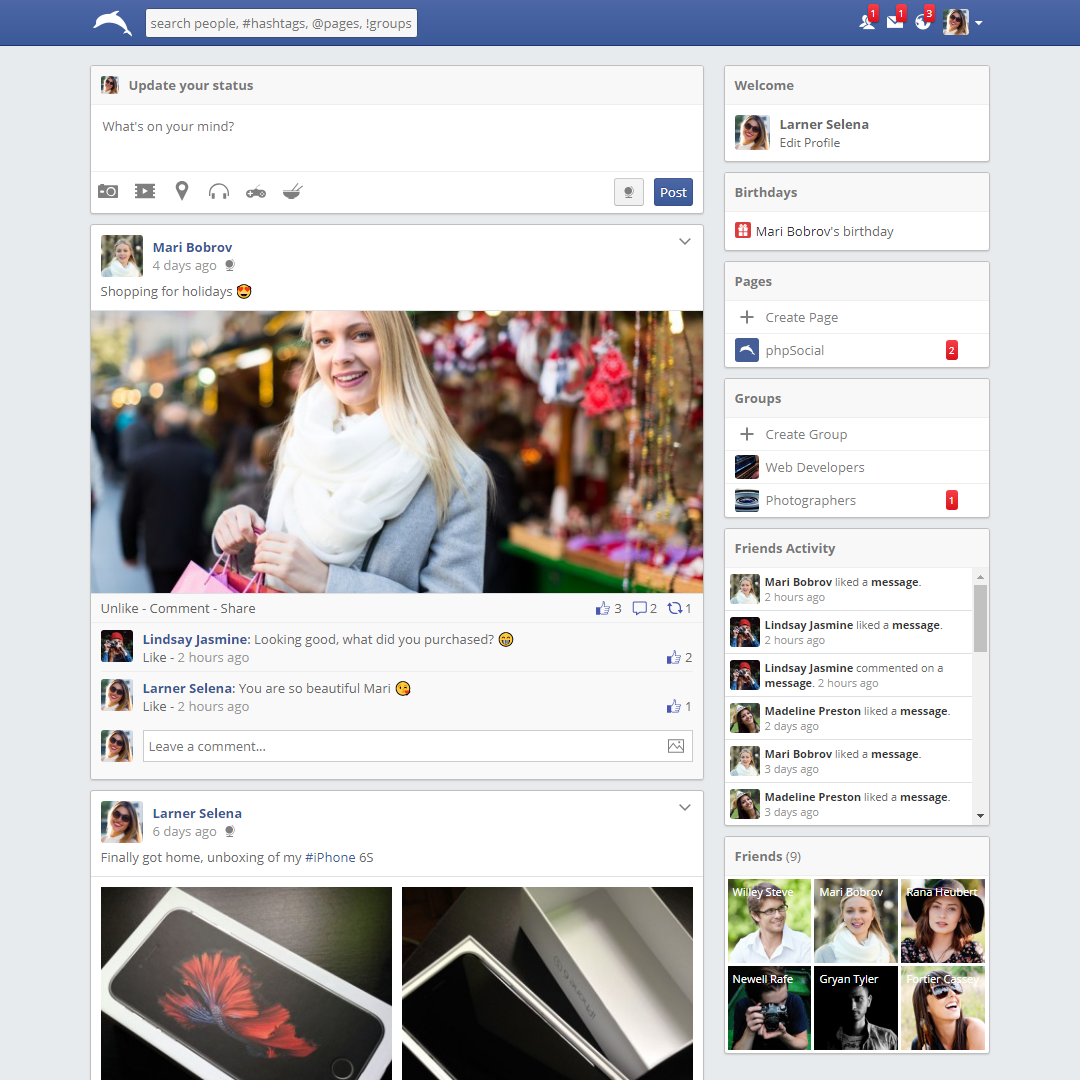View notifications via globe icon
The height and width of the screenshot is (1080, 1080).
923,21
